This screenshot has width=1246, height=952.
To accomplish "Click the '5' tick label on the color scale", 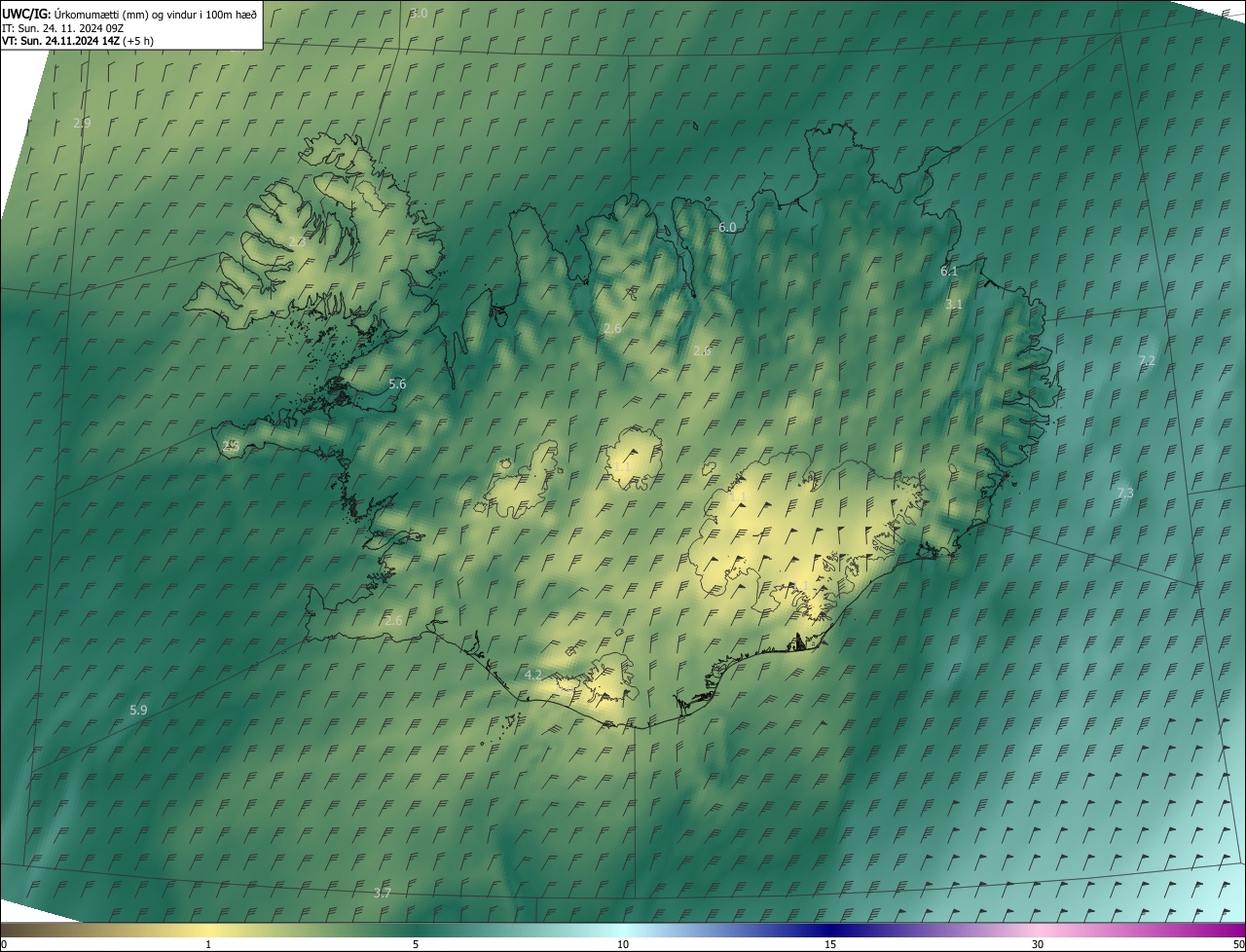I will (x=416, y=944).
